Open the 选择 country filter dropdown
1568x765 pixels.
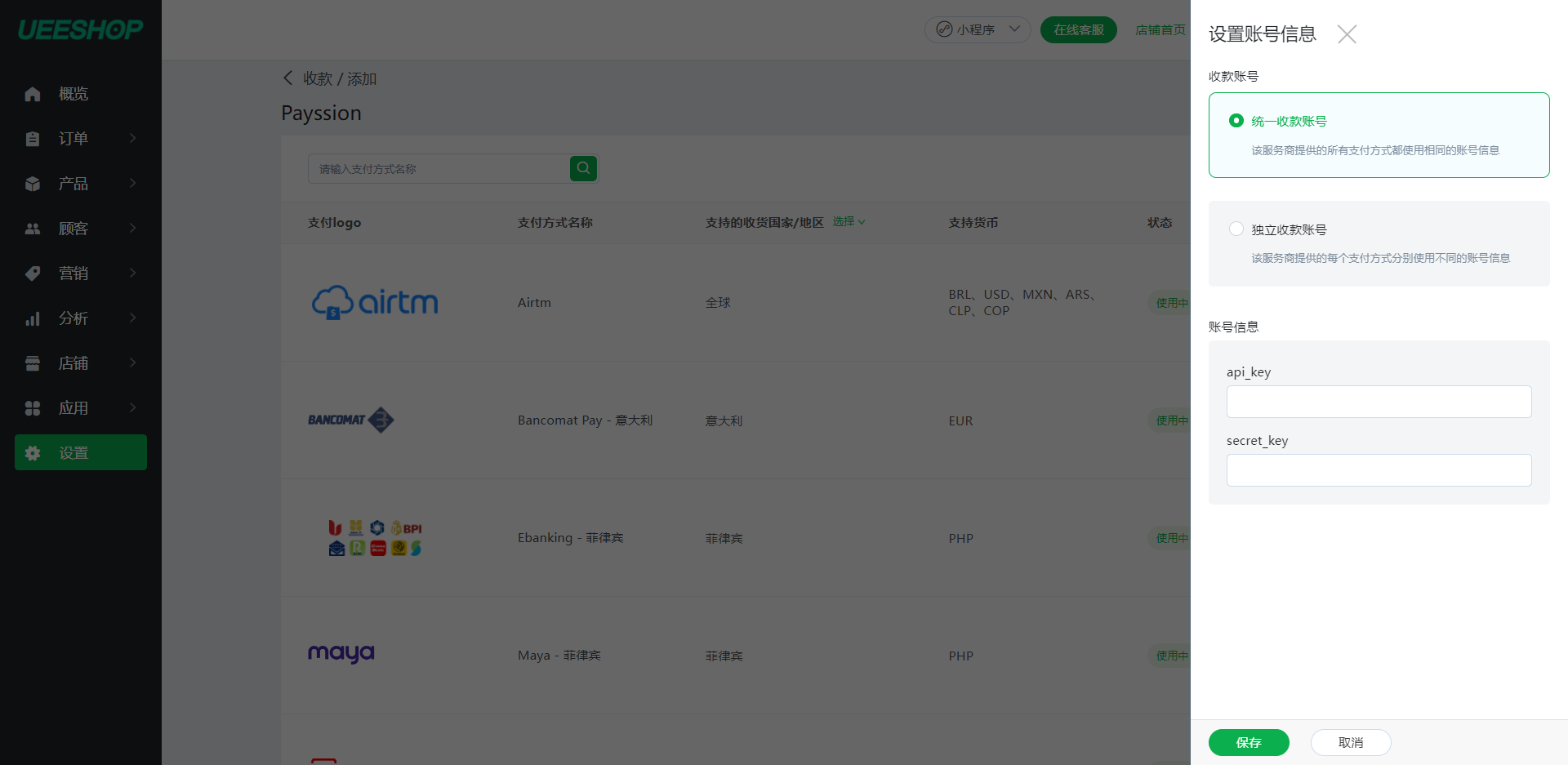pyautogui.click(x=849, y=221)
